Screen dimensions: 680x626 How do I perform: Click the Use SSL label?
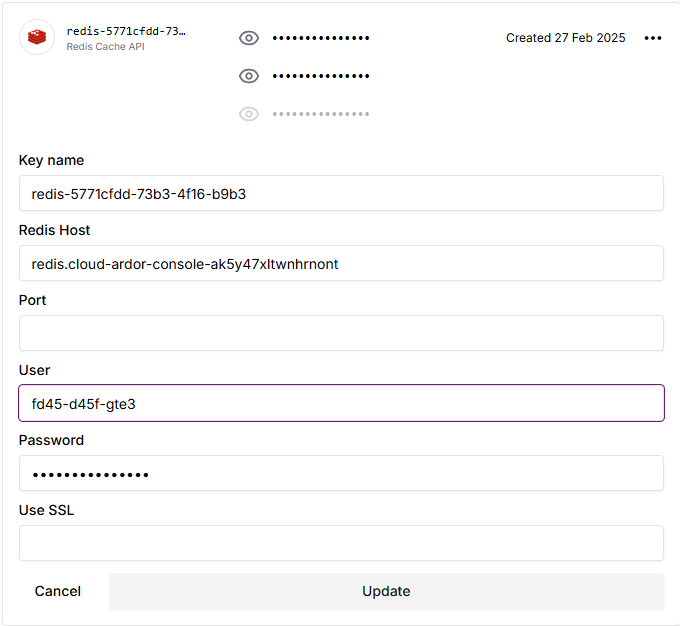(x=46, y=510)
